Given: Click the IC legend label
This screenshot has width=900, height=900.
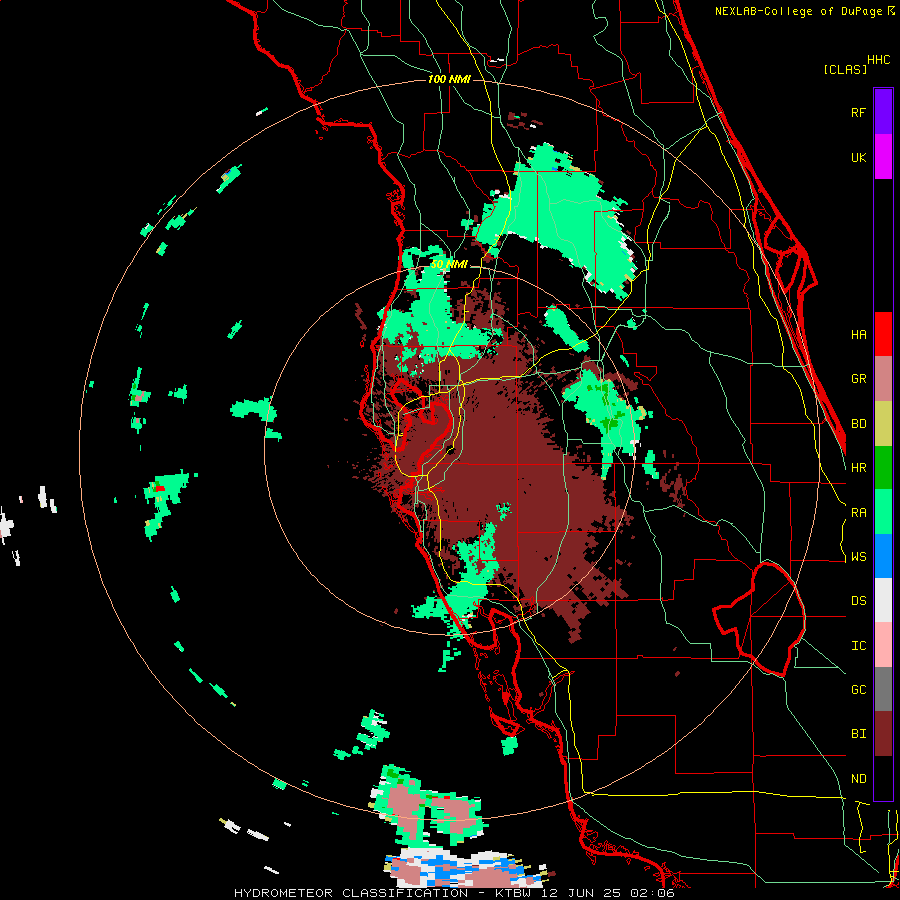Looking at the screenshot, I should (x=858, y=646).
